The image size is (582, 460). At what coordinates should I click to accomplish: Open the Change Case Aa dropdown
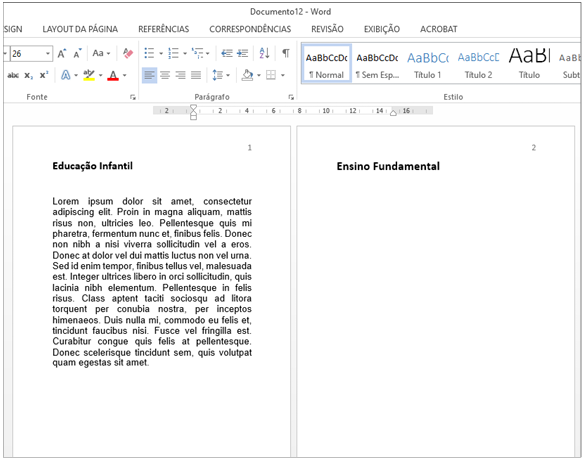point(101,53)
